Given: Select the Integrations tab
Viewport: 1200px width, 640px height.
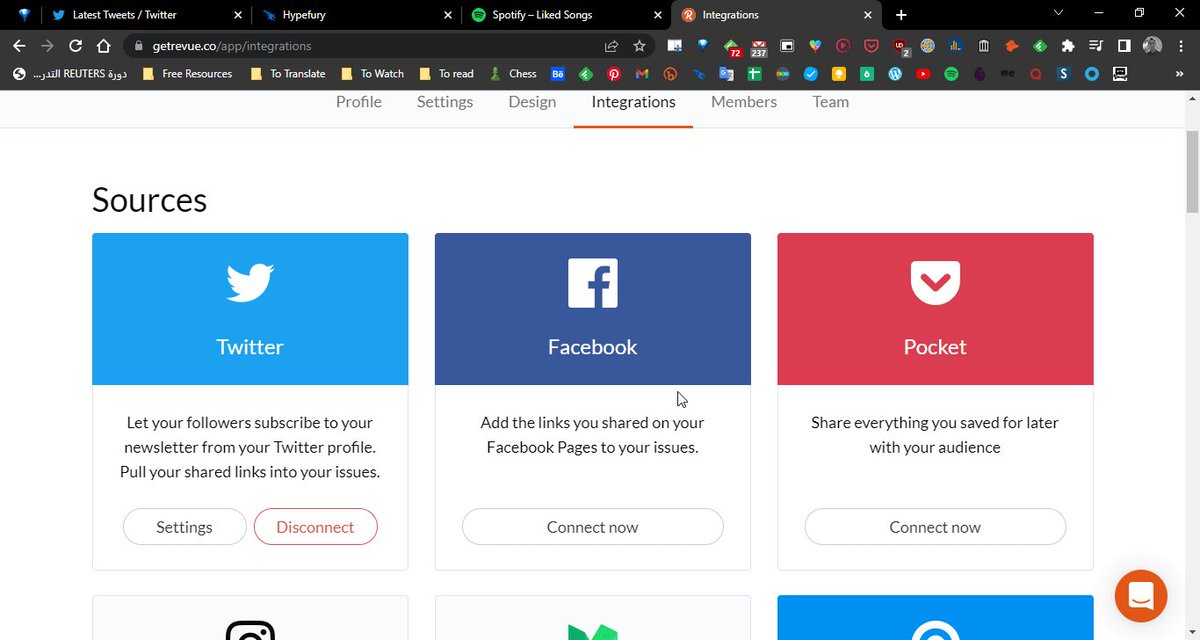Looking at the screenshot, I should pyautogui.click(x=633, y=102).
